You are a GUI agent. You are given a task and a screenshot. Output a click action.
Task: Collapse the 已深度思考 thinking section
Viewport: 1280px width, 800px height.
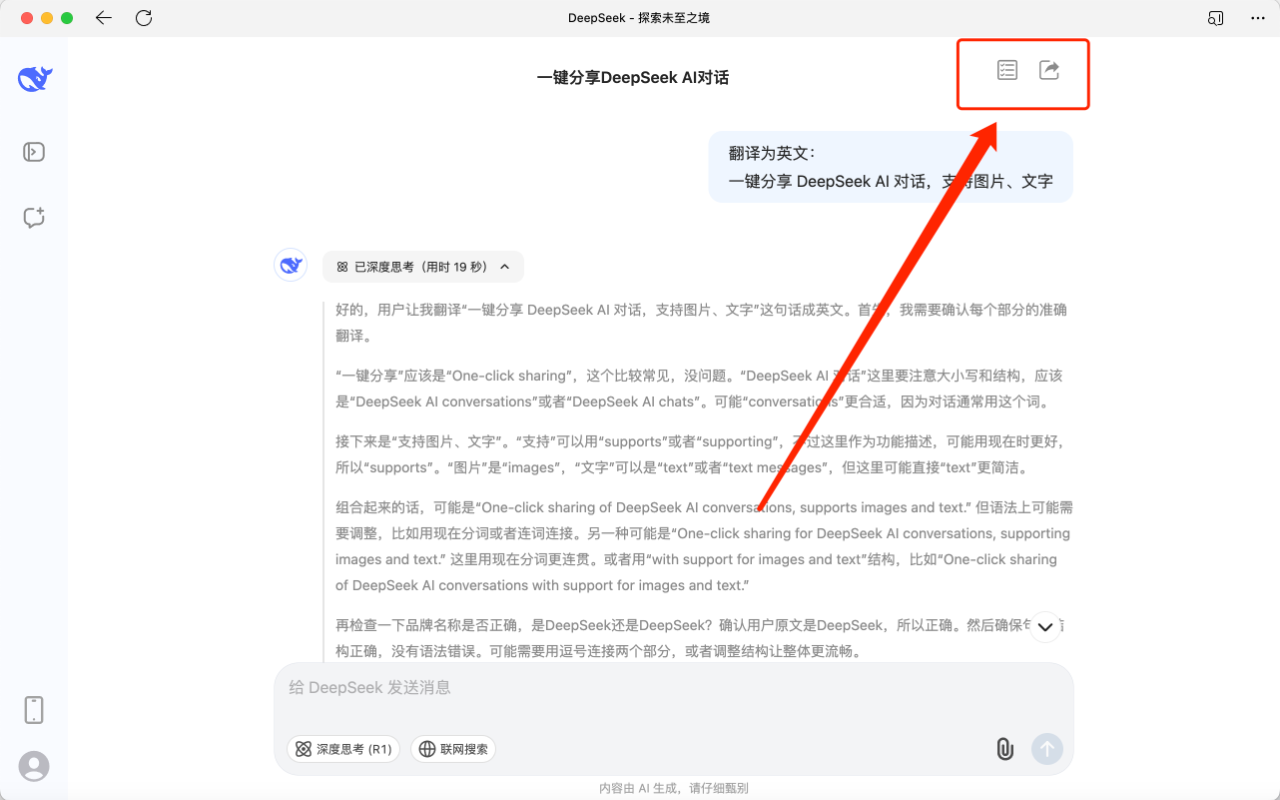(423, 267)
